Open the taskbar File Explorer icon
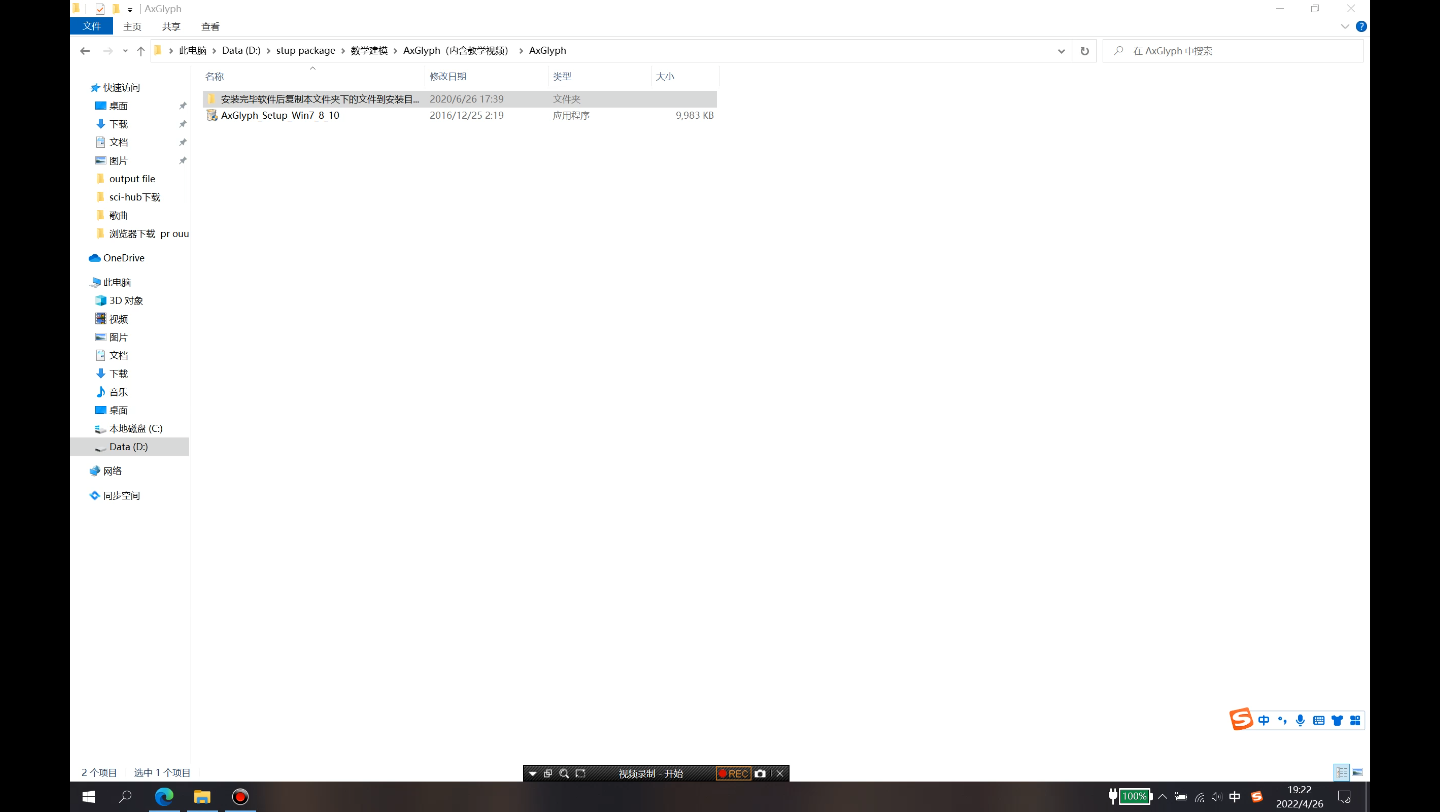 pyautogui.click(x=202, y=797)
